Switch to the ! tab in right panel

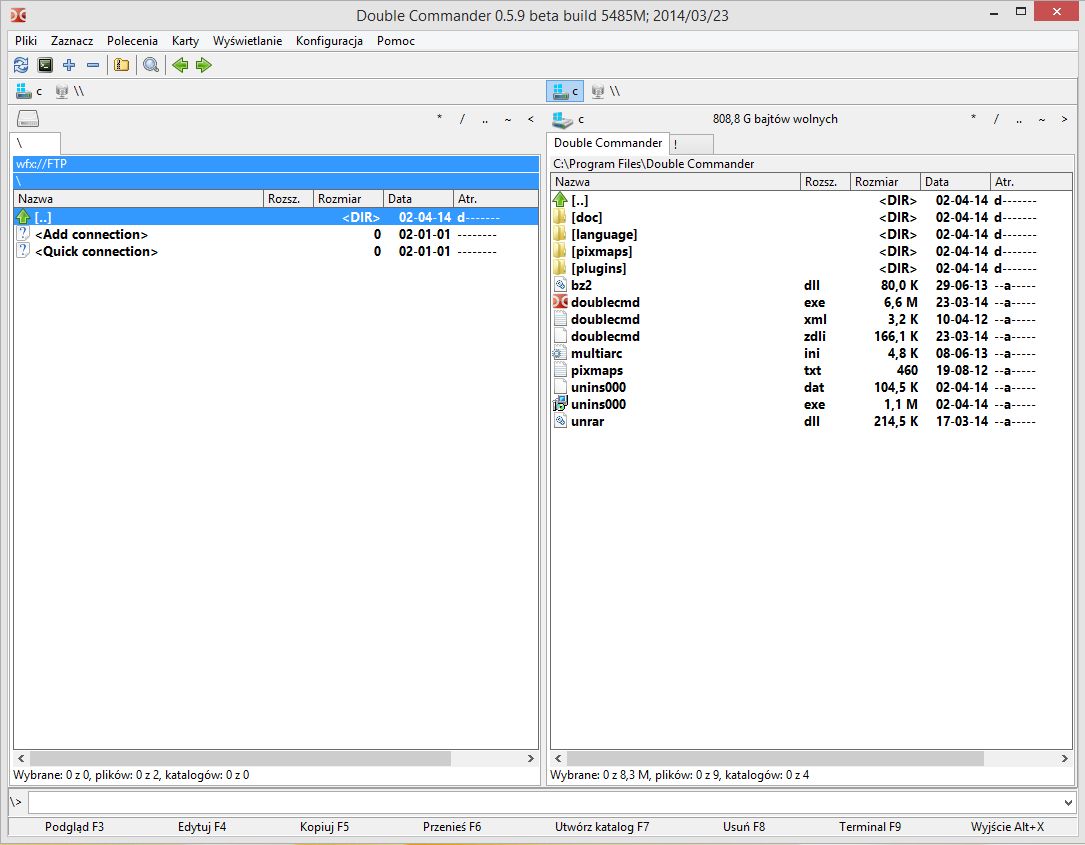pyautogui.click(x=692, y=144)
